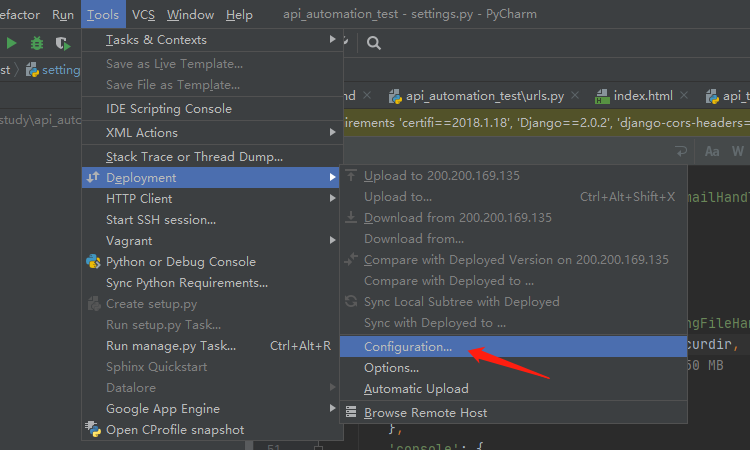Close the index.html editor tab
This screenshot has height=450, width=750.
click(688, 97)
